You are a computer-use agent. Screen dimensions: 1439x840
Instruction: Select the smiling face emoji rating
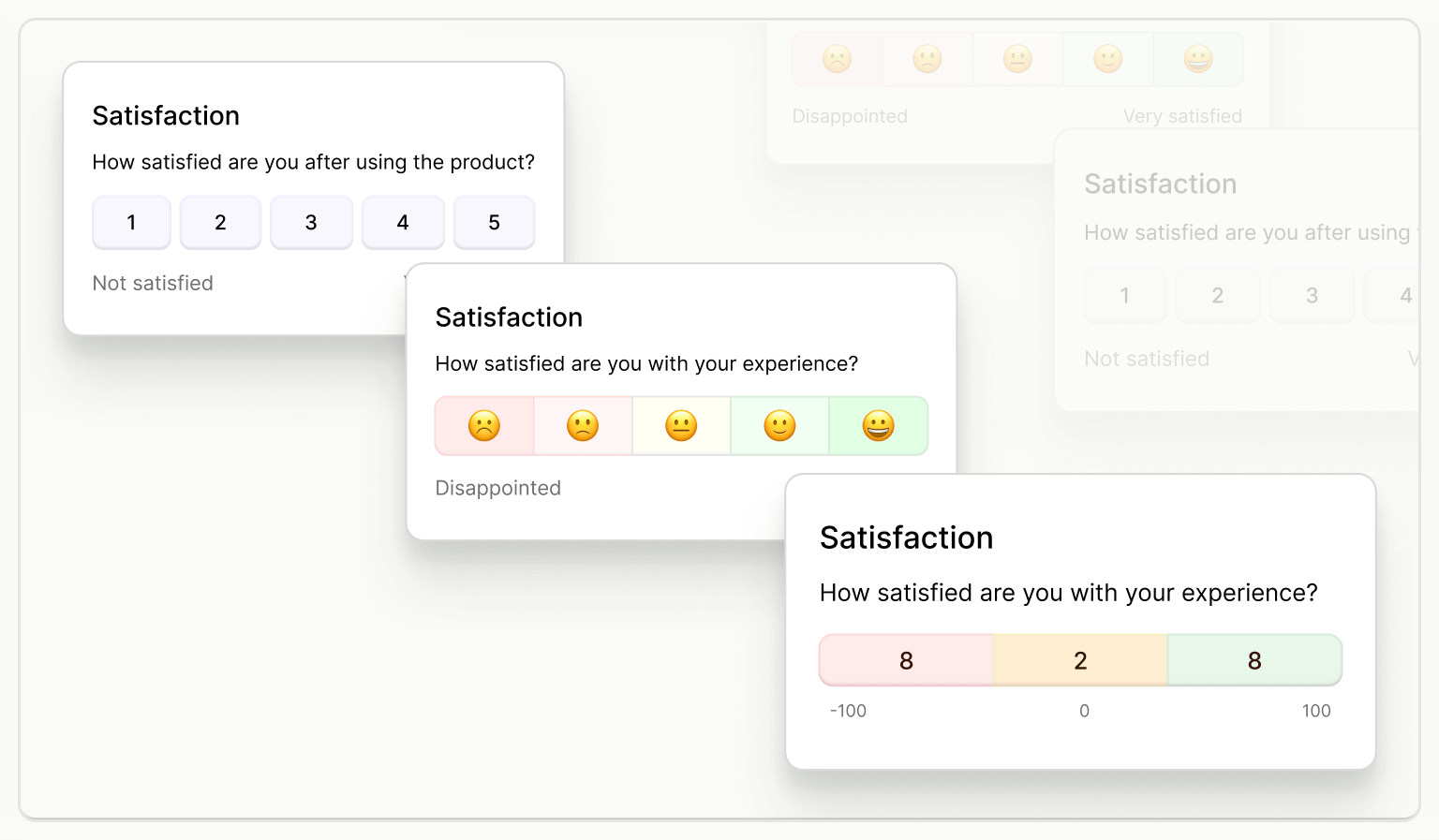click(779, 425)
